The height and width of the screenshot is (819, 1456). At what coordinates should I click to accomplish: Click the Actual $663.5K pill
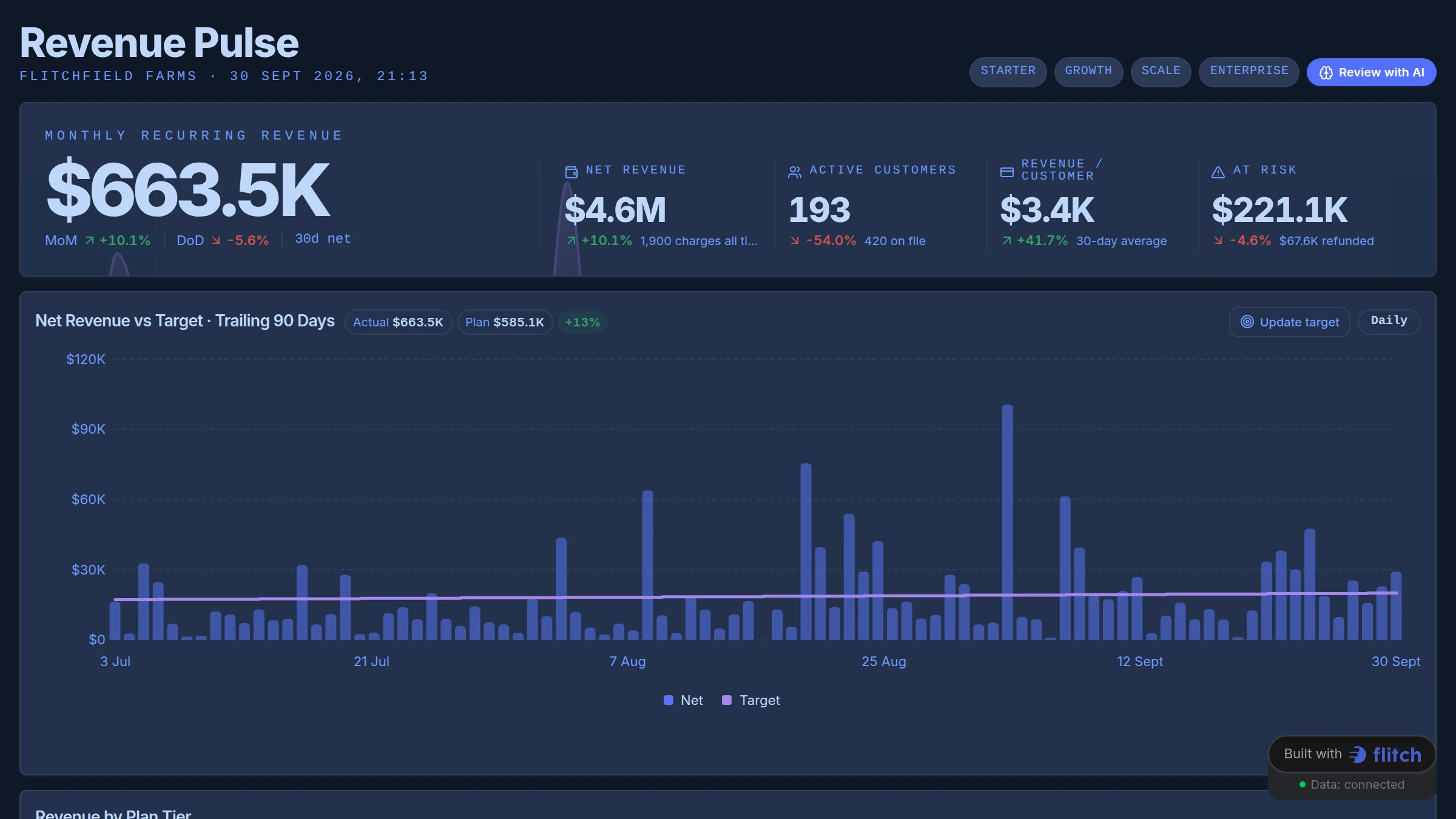point(398,322)
